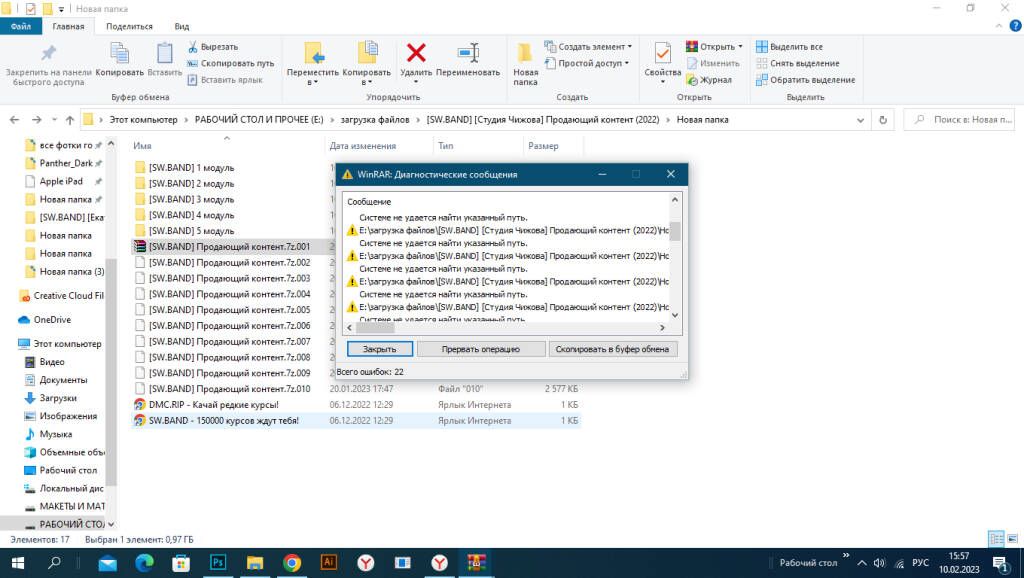The image size is (1024, 578).
Task: Click the search field Поиск в: Новая
Action: pos(965,120)
